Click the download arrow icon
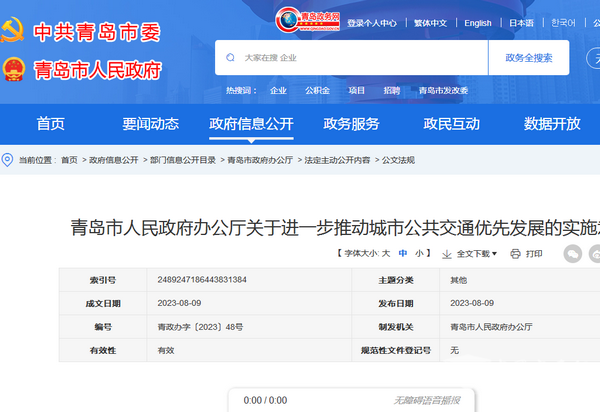This screenshot has height=412, width=600. (446, 254)
